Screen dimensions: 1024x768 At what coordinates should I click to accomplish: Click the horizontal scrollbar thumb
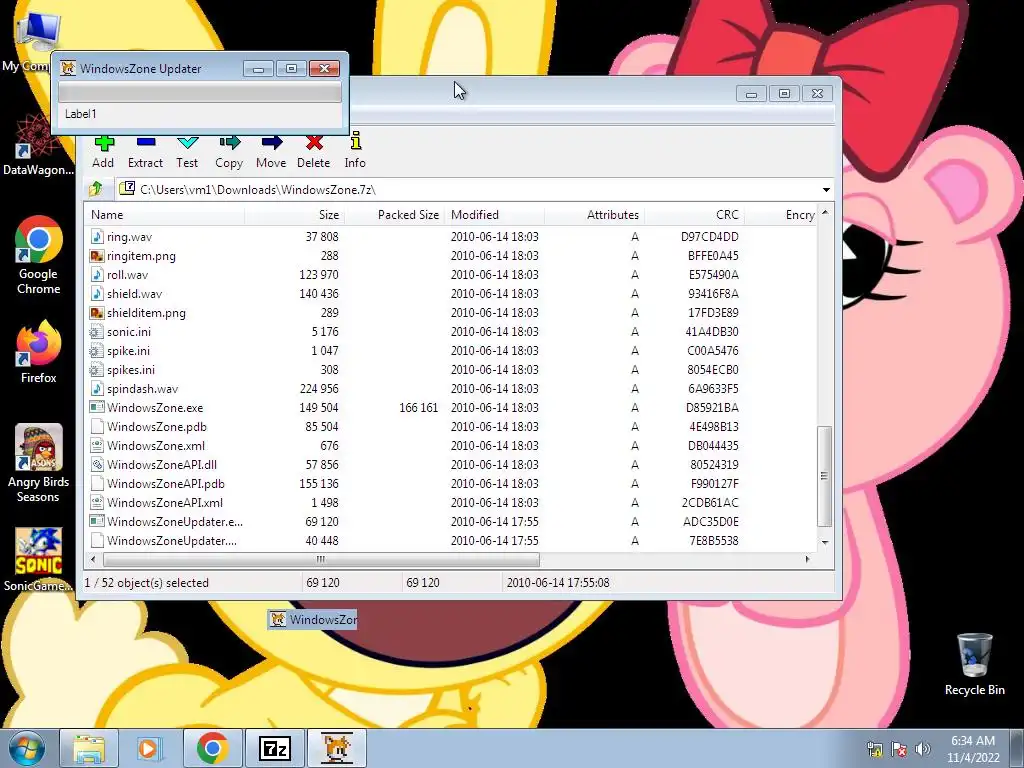click(x=321, y=560)
